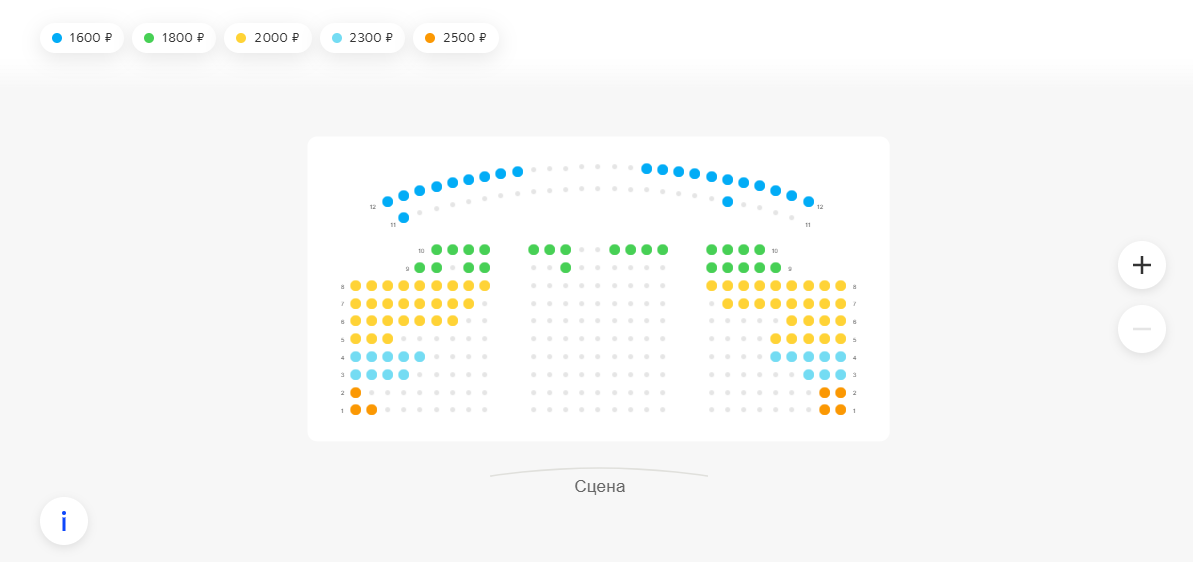Screen dimensions: 1193x562
Task: Open the info button in bottom-left corner
Action: coord(64,521)
